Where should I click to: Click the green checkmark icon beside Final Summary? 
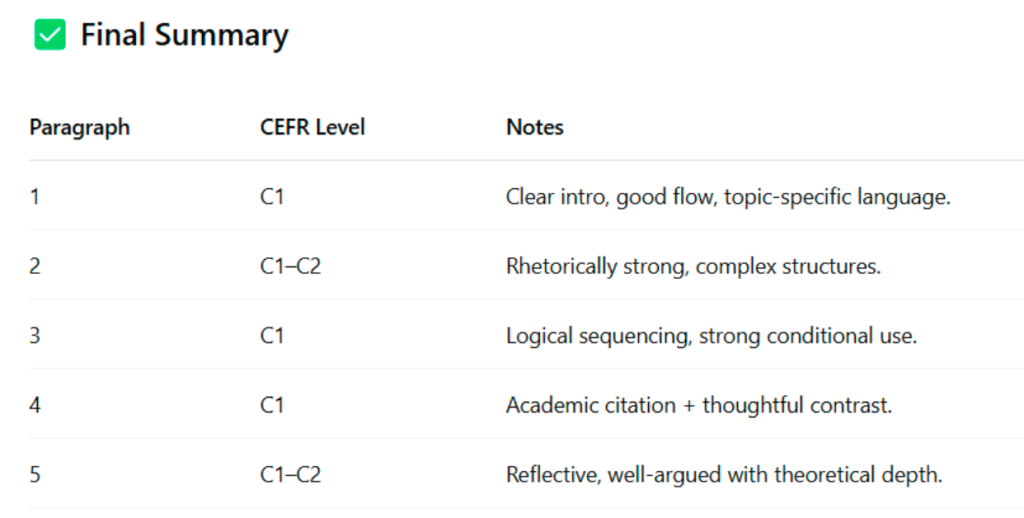point(50,36)
